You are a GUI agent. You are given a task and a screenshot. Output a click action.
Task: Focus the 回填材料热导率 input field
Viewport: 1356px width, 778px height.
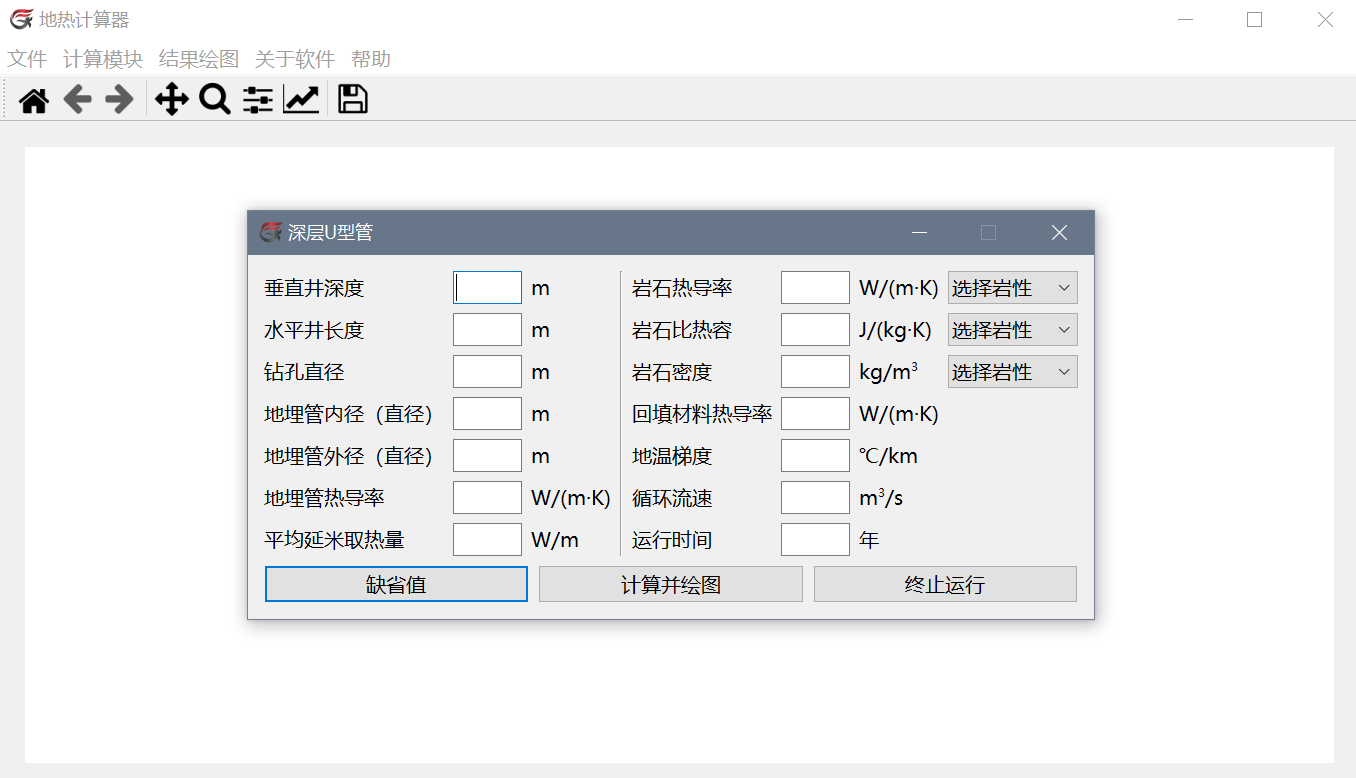tap(815, 414)
